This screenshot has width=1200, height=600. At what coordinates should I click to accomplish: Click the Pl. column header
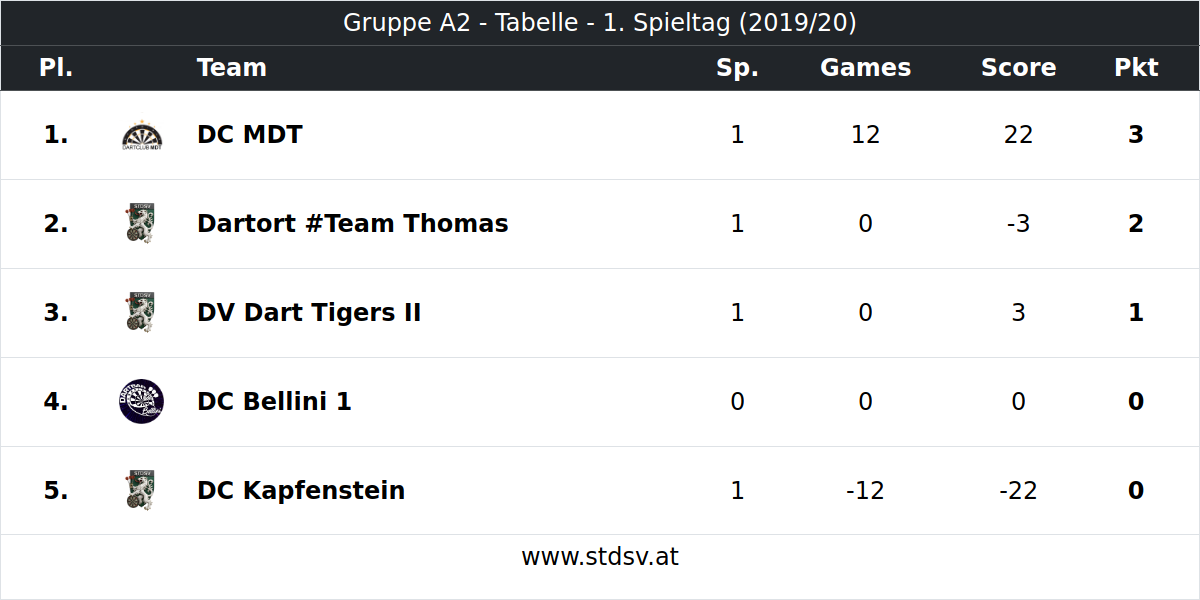(x=56, y=68)
